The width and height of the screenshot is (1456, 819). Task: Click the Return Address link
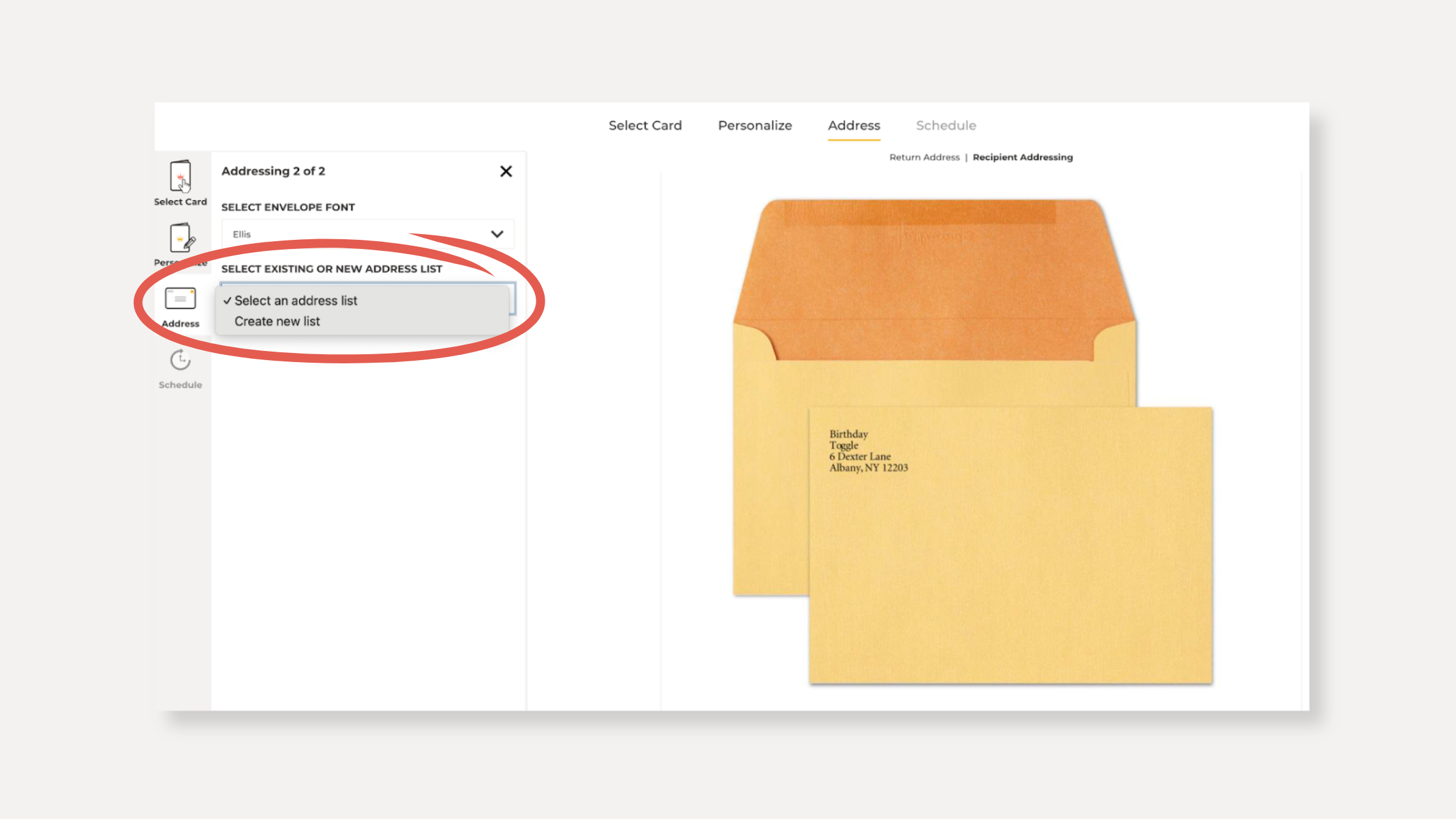pyautogui.click(x=924, y=157)
